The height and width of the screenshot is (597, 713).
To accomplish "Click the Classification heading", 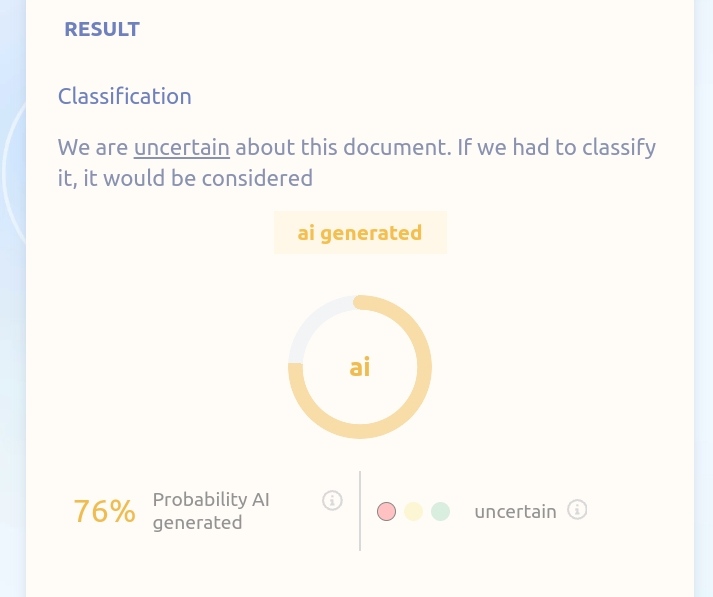I will [125, 97].
